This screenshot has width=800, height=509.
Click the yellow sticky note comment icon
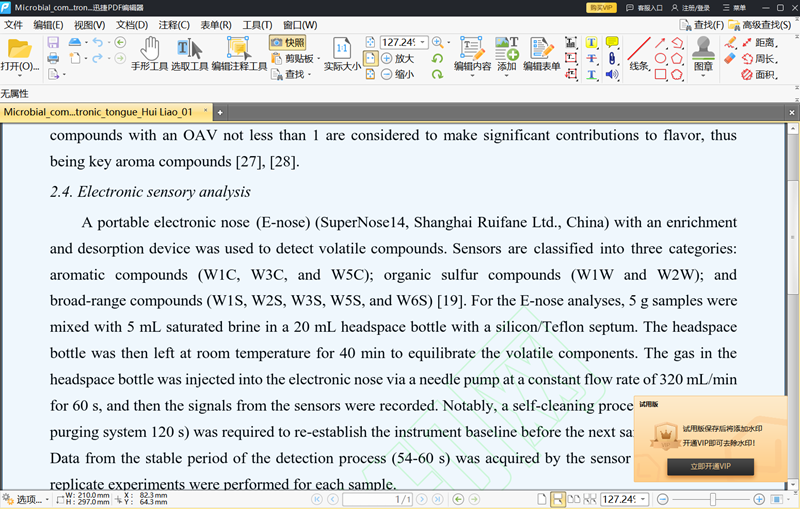pos(612,42)
